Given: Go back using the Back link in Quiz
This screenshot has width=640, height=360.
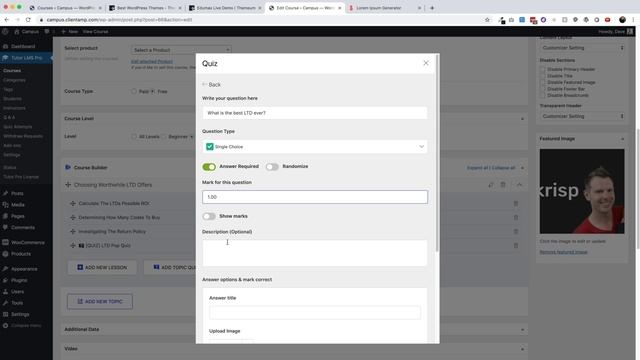Looking at the screenshot, I should 211,84.
